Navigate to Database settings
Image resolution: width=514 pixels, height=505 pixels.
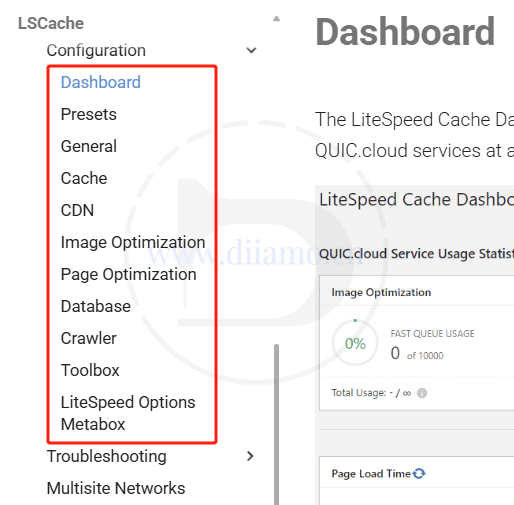click(96, 306)
